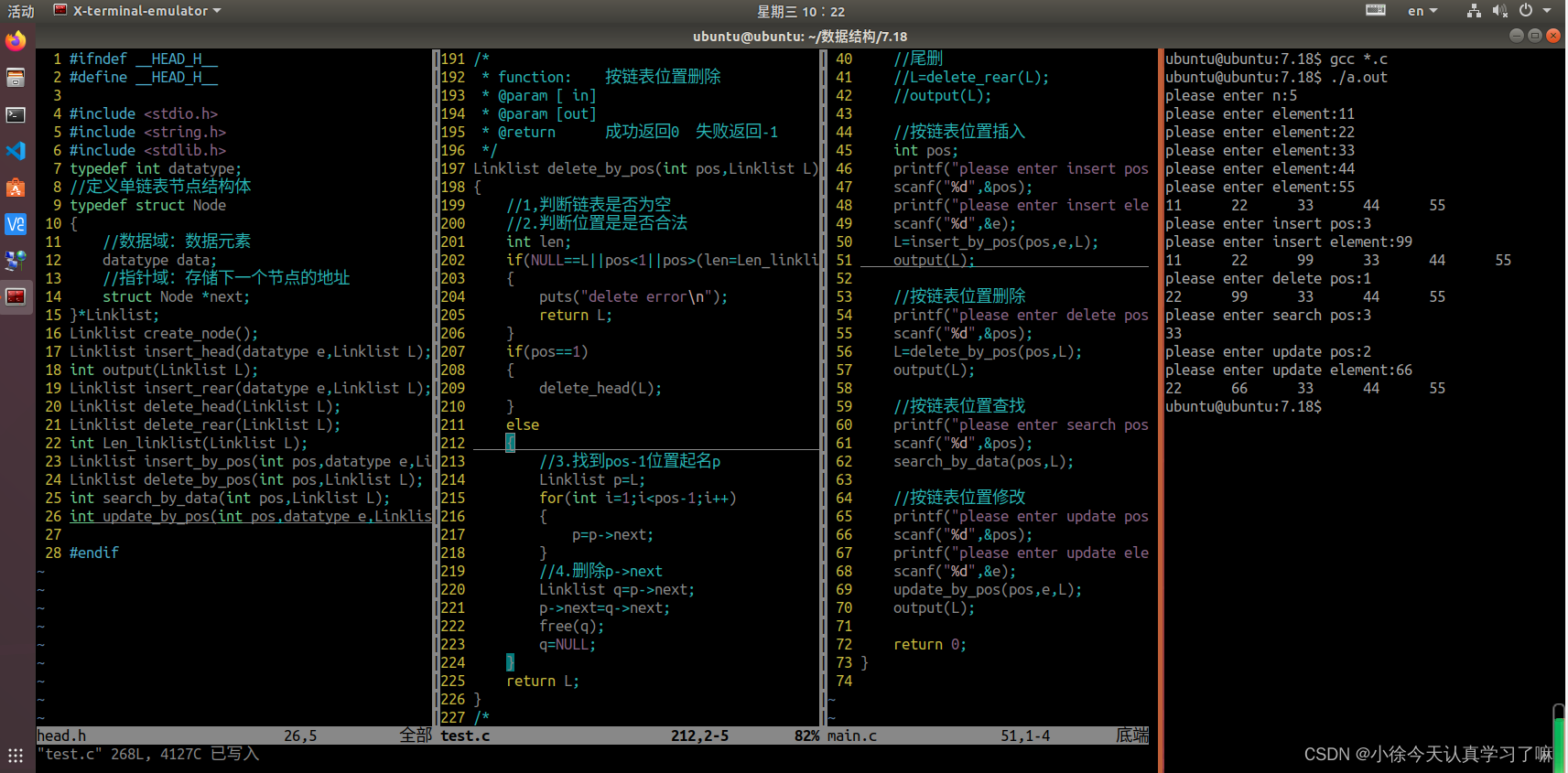Click the delete_head(L); call on line 209
Image resolution: width=1568 pixels, height=773 pixels.
click(600, 388)
